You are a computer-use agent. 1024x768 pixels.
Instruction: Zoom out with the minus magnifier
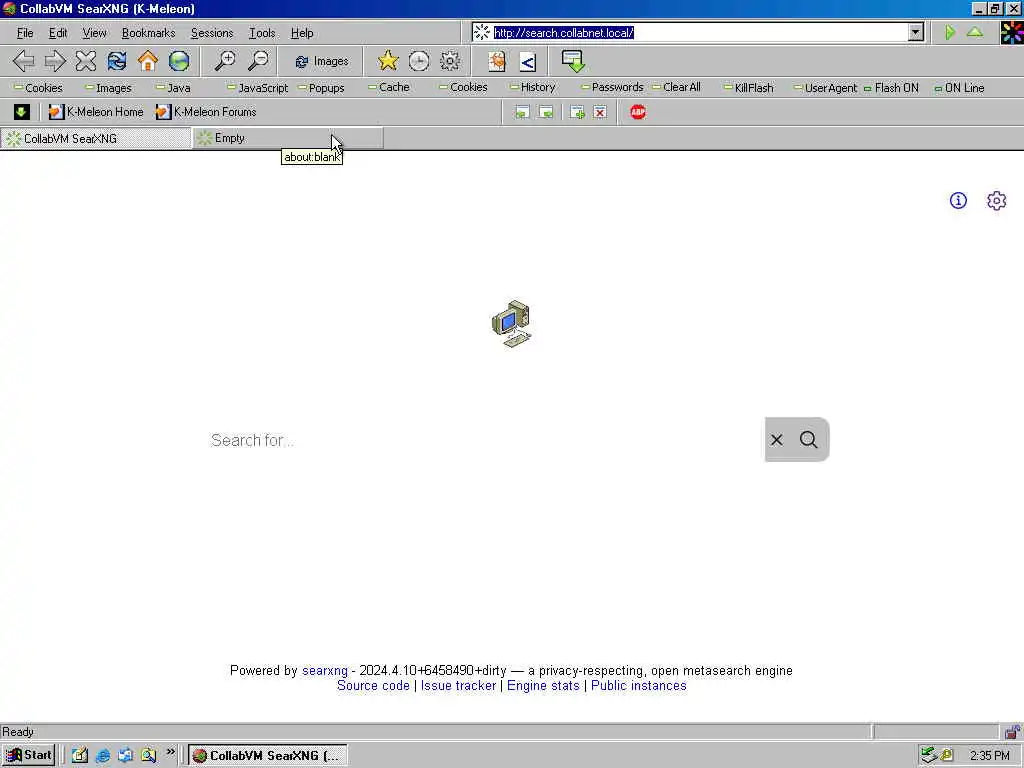tap(258, 61)
